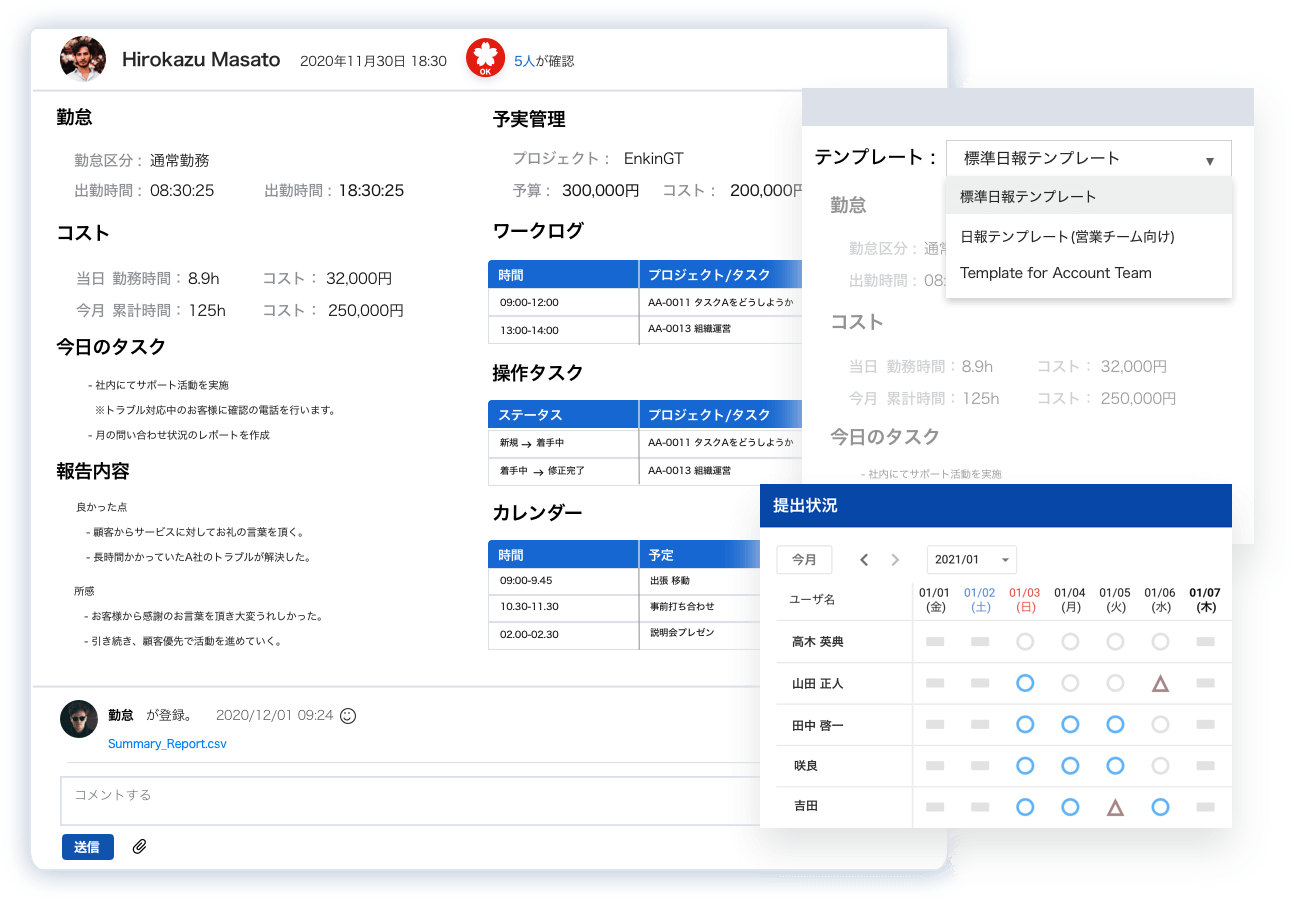This screenshot has height=902, width=1294.
Task: Click the user name Hirokazu Masato
Action: [x=201, y=60]
